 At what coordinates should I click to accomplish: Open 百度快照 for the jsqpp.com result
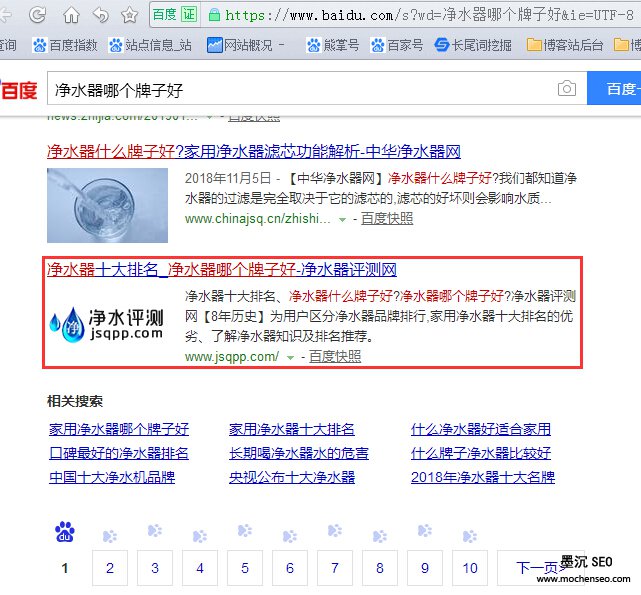click(x=335, y=357)
